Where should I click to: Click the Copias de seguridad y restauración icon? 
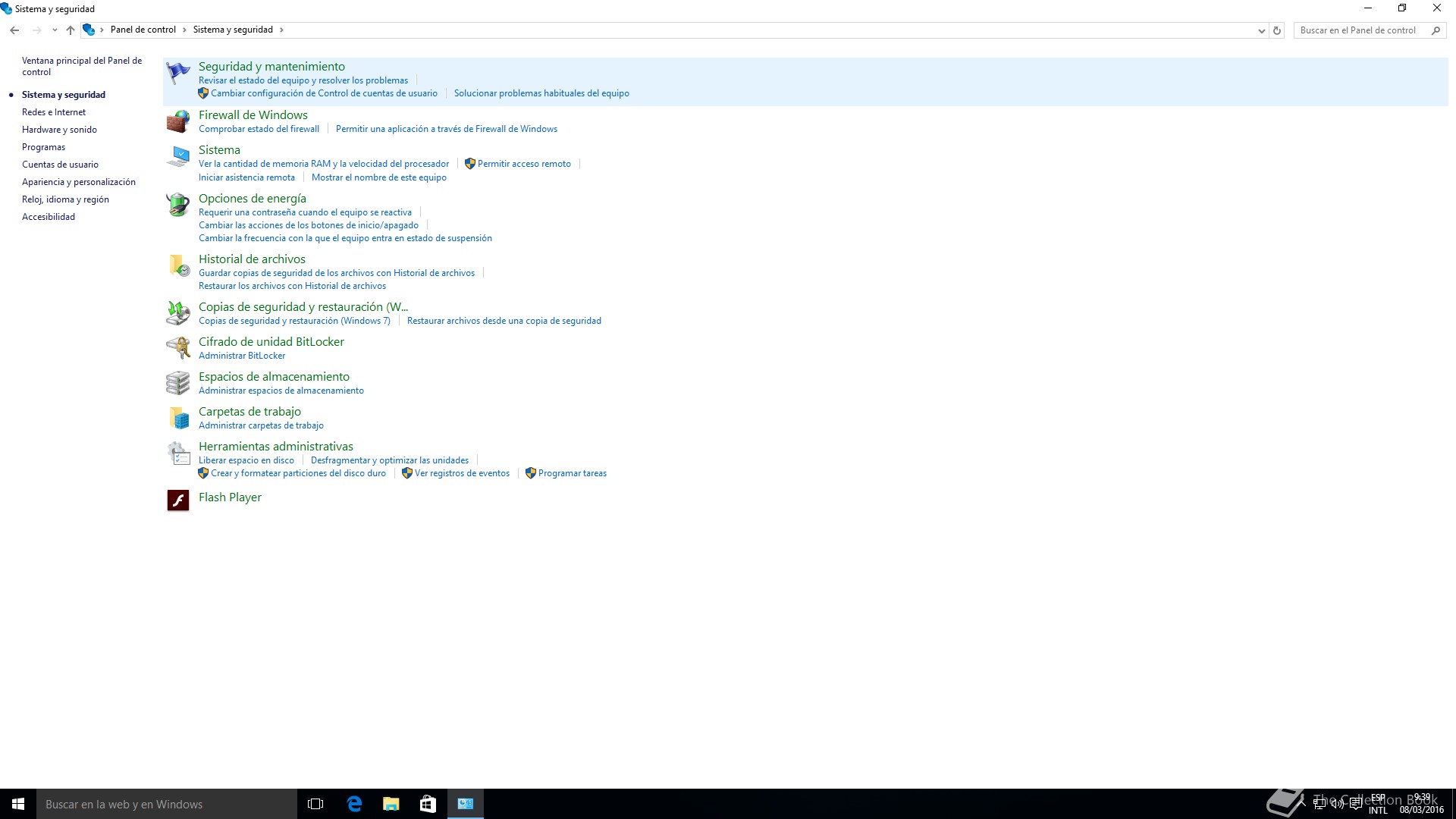tap(178, 313)
